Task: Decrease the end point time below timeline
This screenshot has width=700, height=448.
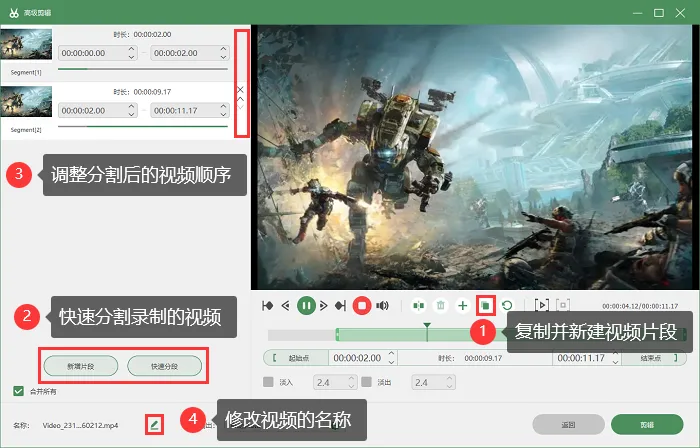Action: coord(616,362)
